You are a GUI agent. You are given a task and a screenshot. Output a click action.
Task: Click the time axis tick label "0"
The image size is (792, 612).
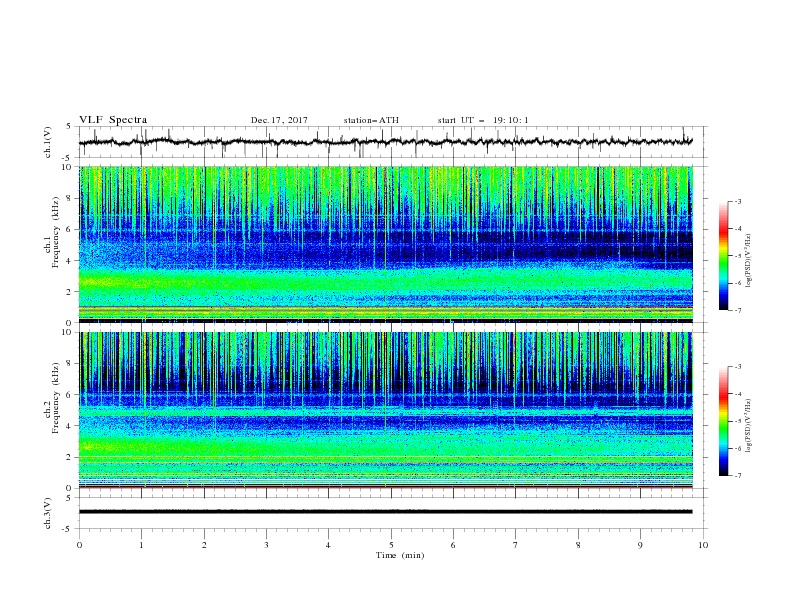pos(79,545)
